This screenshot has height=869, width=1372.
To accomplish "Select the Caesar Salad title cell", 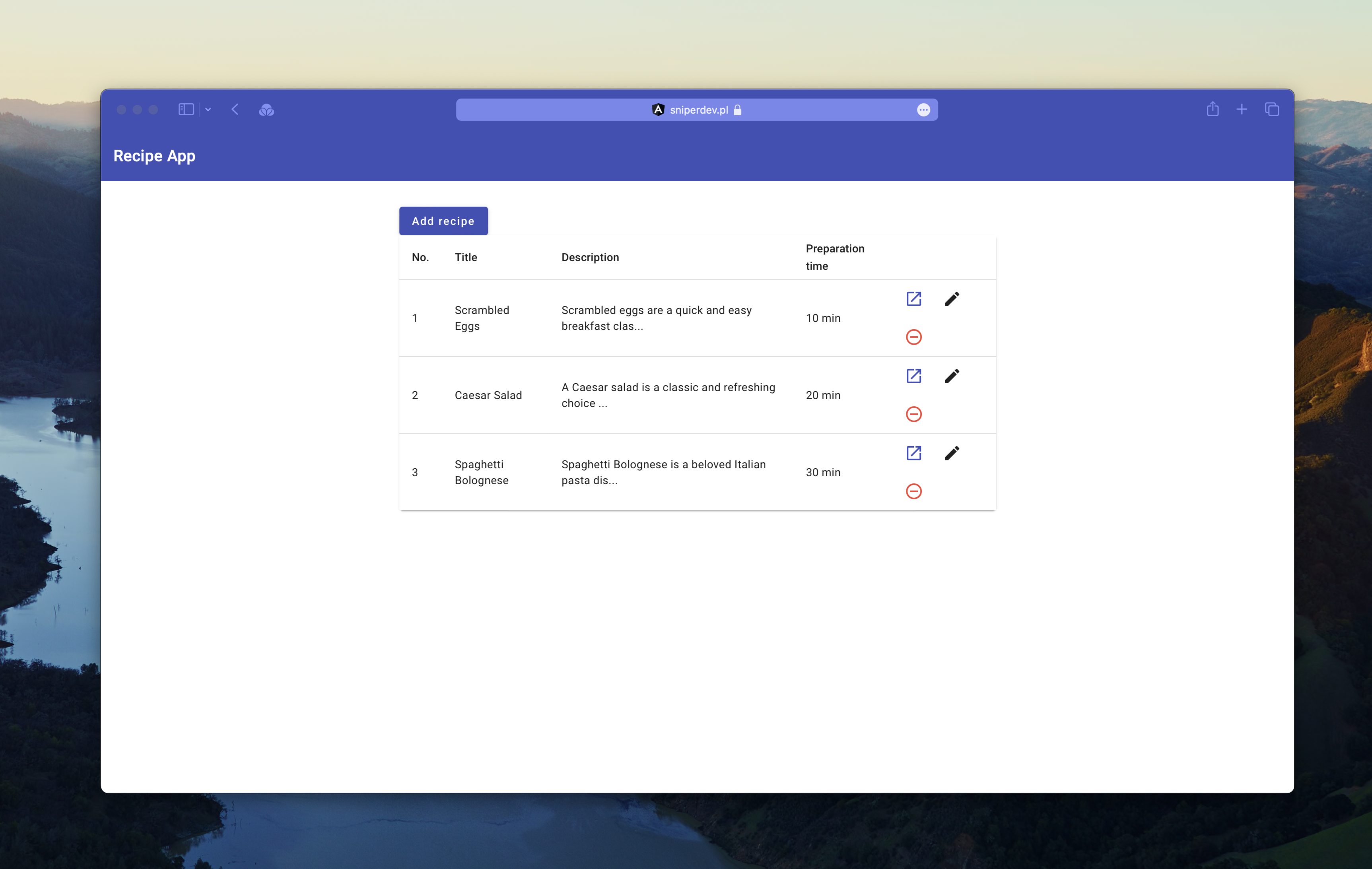I will [488, 395].
